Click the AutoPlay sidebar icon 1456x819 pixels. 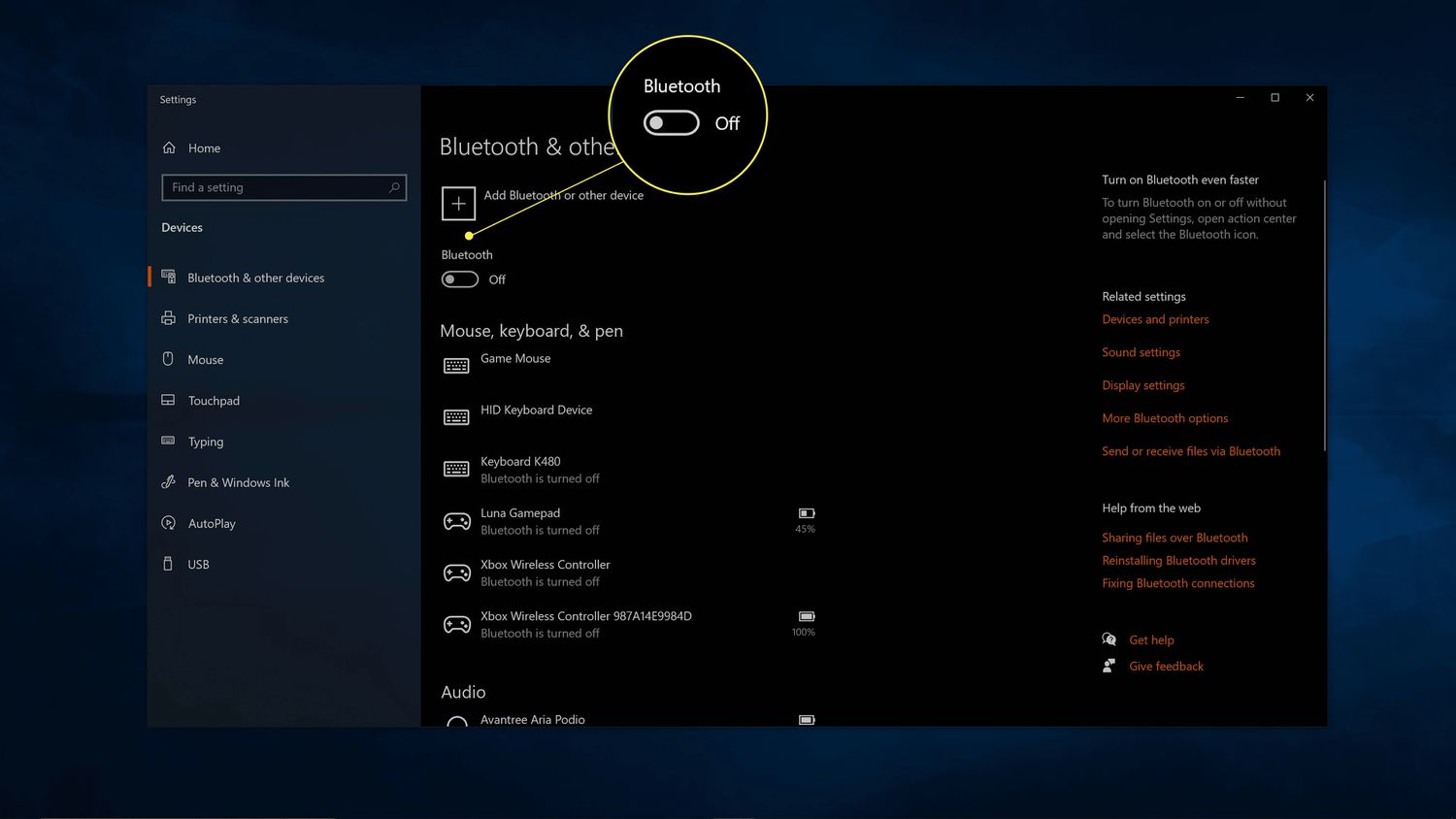tap(168, 523)
